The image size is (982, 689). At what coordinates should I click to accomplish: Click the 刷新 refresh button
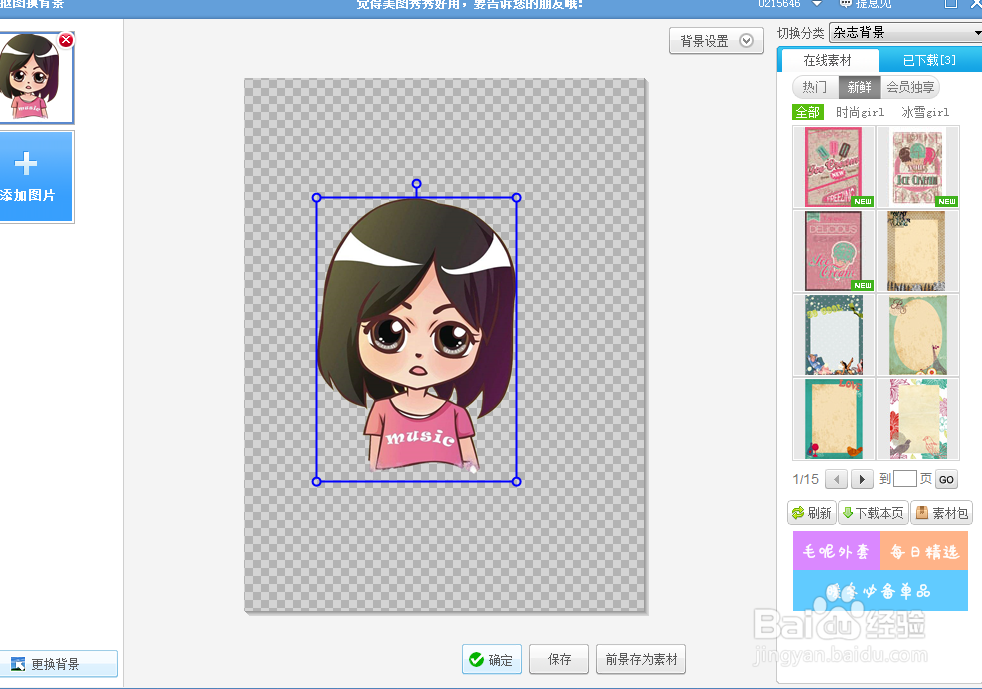click(x=812, y=513)
